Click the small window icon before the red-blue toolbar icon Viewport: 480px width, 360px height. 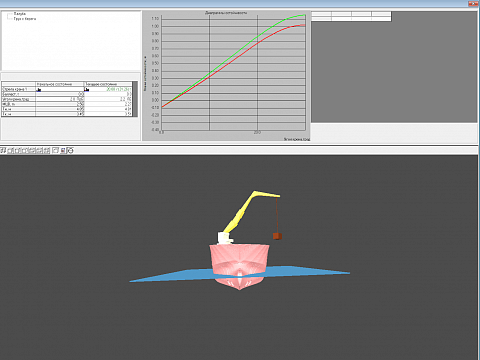[x=55, y=151]
